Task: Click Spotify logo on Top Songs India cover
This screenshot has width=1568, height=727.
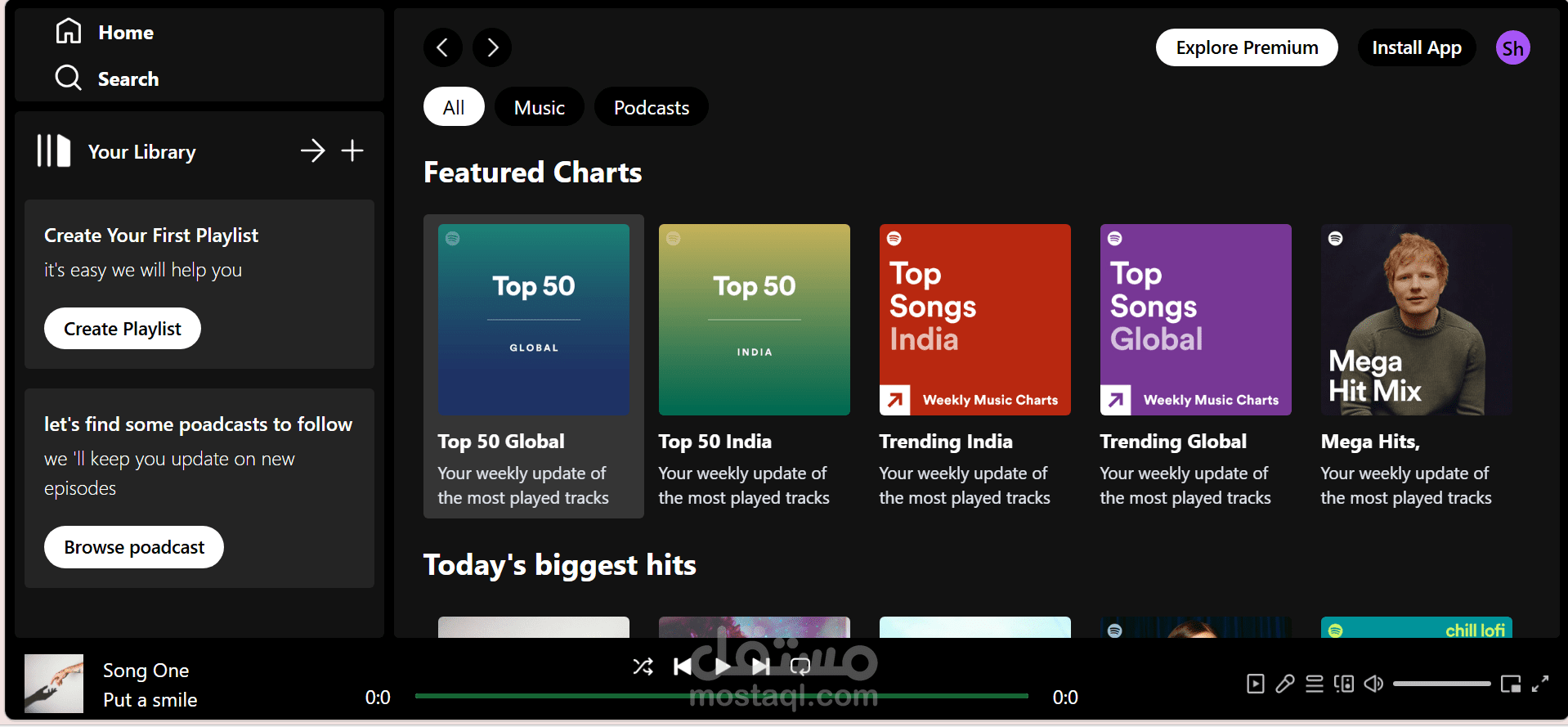Action: pyautogui.click(x=894, y=239)
